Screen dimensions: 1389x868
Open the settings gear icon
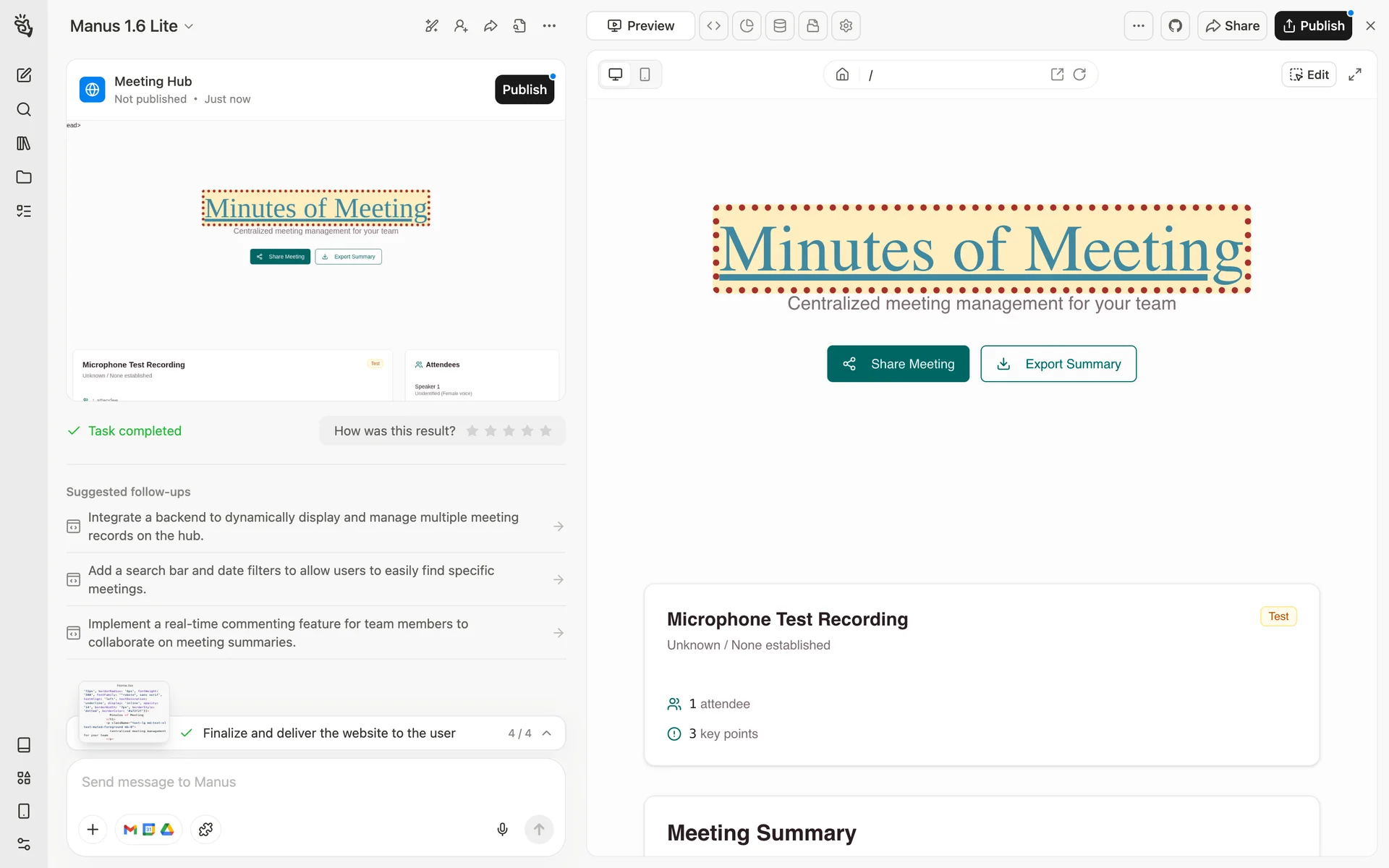coord(846,26)
